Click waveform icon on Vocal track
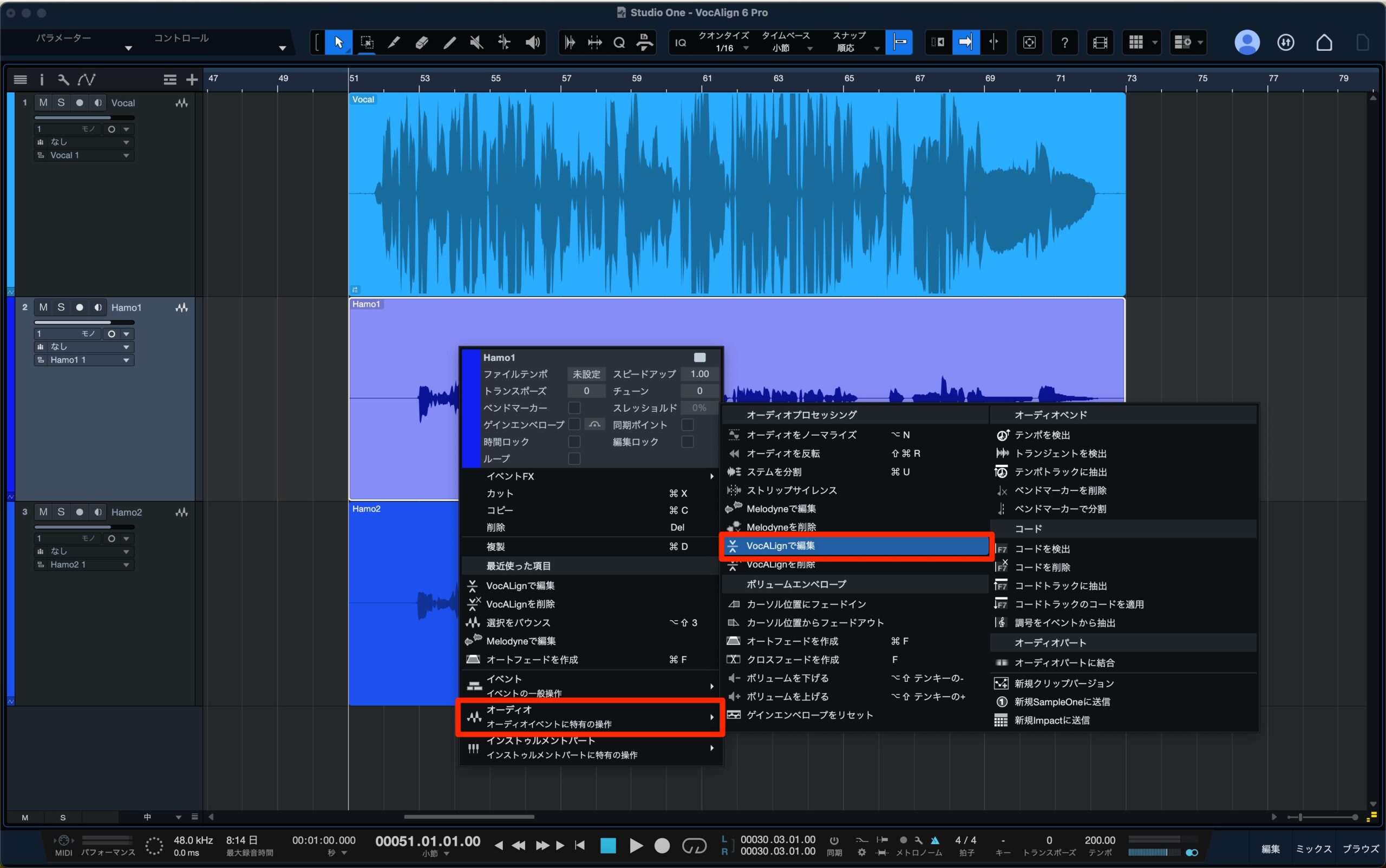Screen dimensions: 1386x868 coord(181,103)
